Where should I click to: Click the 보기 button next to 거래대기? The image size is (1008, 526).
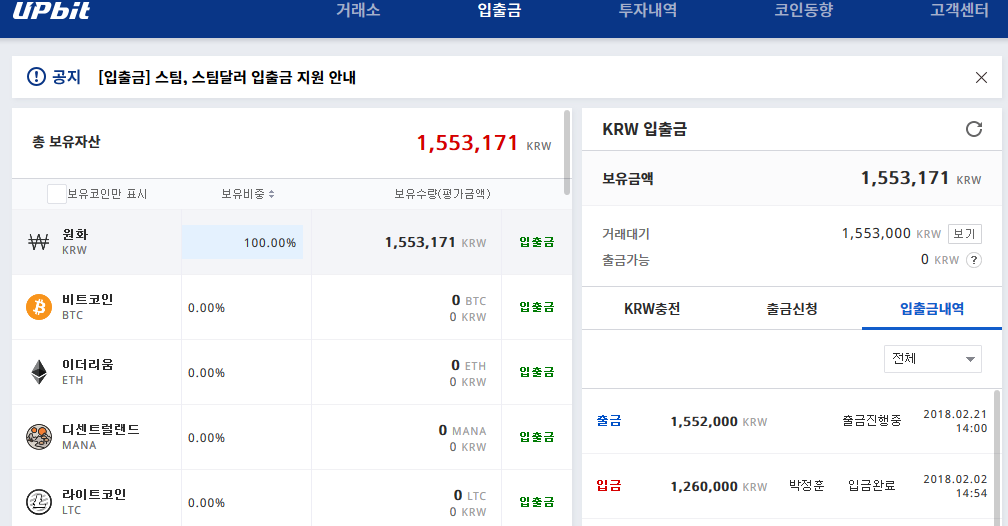pyautogui.click(x=964, y=234)
